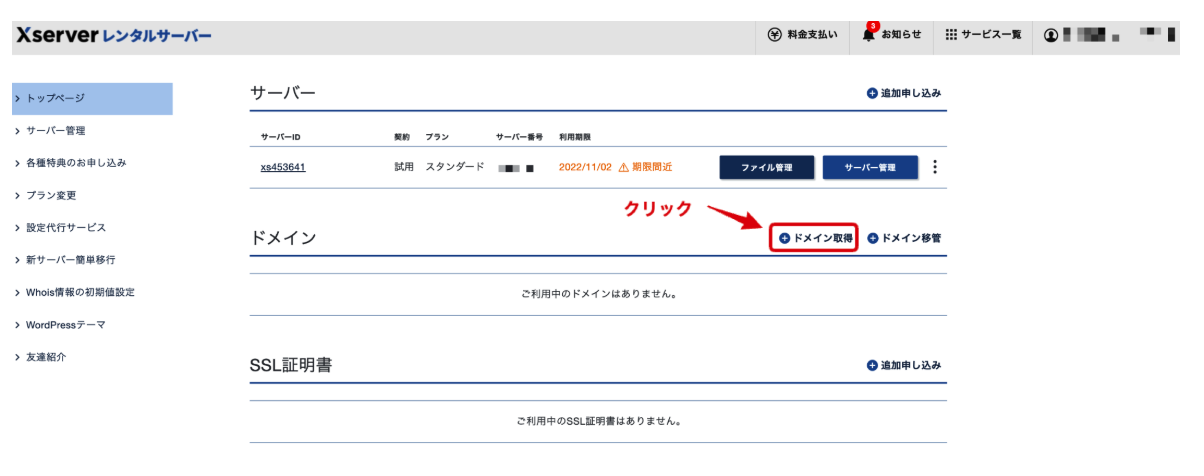Click ご利用中のドメインはありません message
The height and width of the screenshot is (476, 1204).
[x=599, y=295]
